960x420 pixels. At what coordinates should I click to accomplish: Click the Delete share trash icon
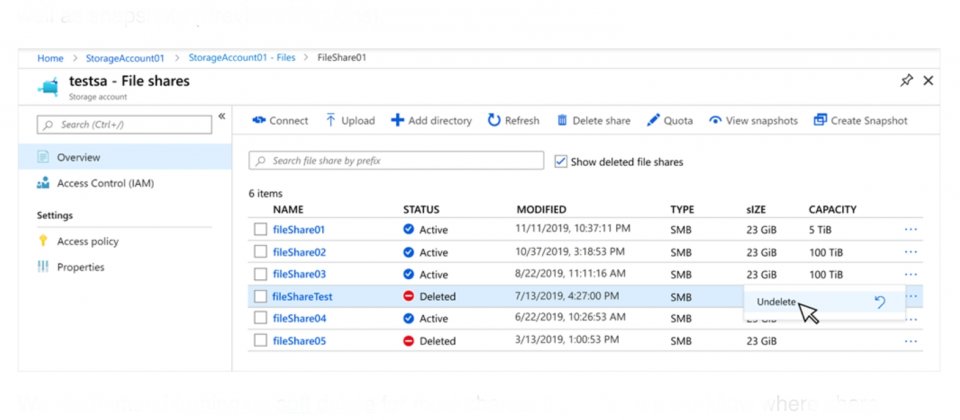pyautogui.click(x=562, y=120)
